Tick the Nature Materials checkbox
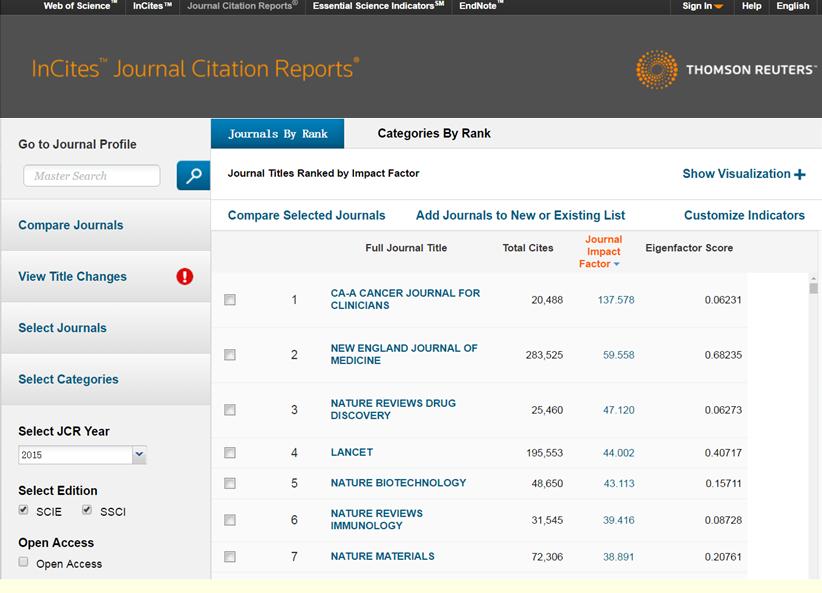 [230, 556]
